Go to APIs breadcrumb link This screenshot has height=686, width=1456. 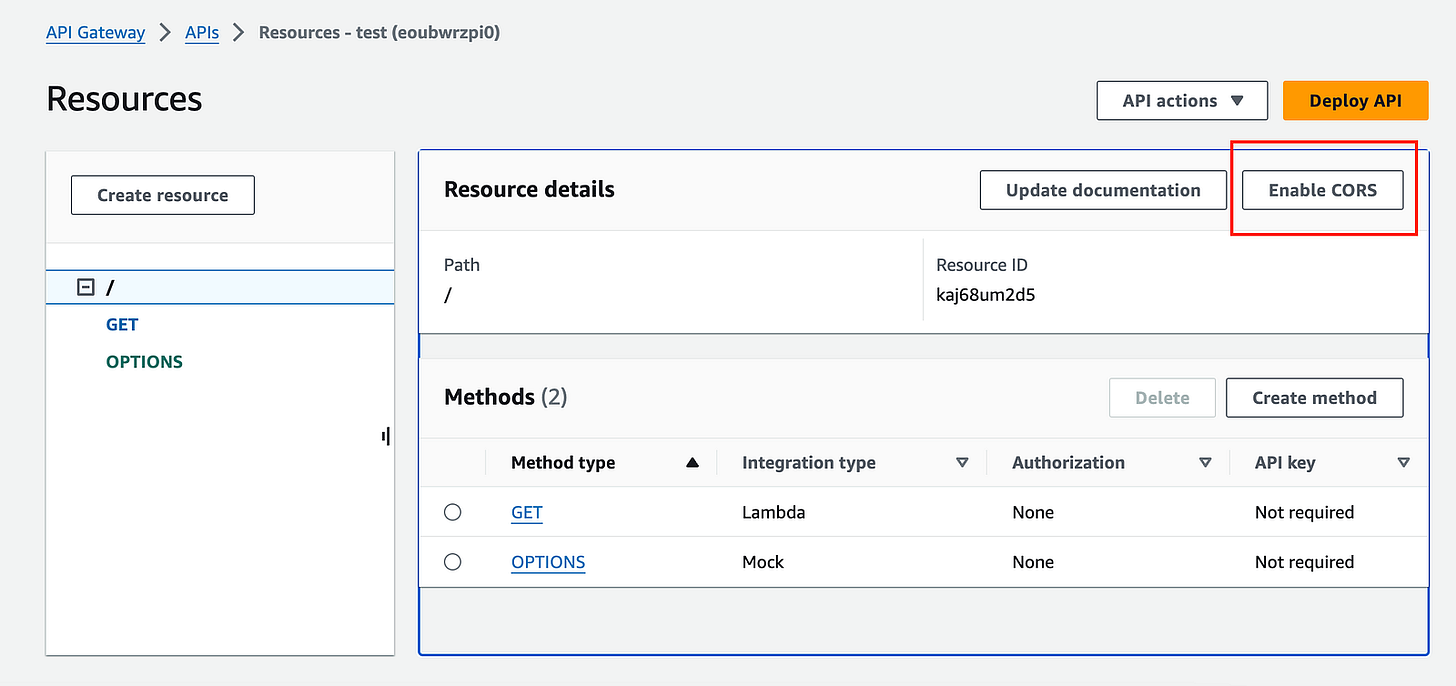[202, 33]
